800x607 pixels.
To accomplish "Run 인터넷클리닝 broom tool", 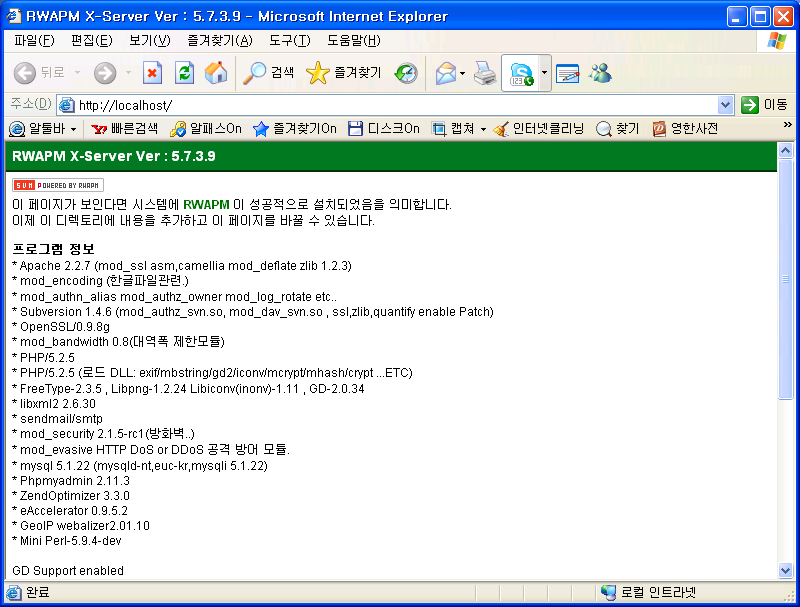I will pyautogui.click(x=538, y=129).
